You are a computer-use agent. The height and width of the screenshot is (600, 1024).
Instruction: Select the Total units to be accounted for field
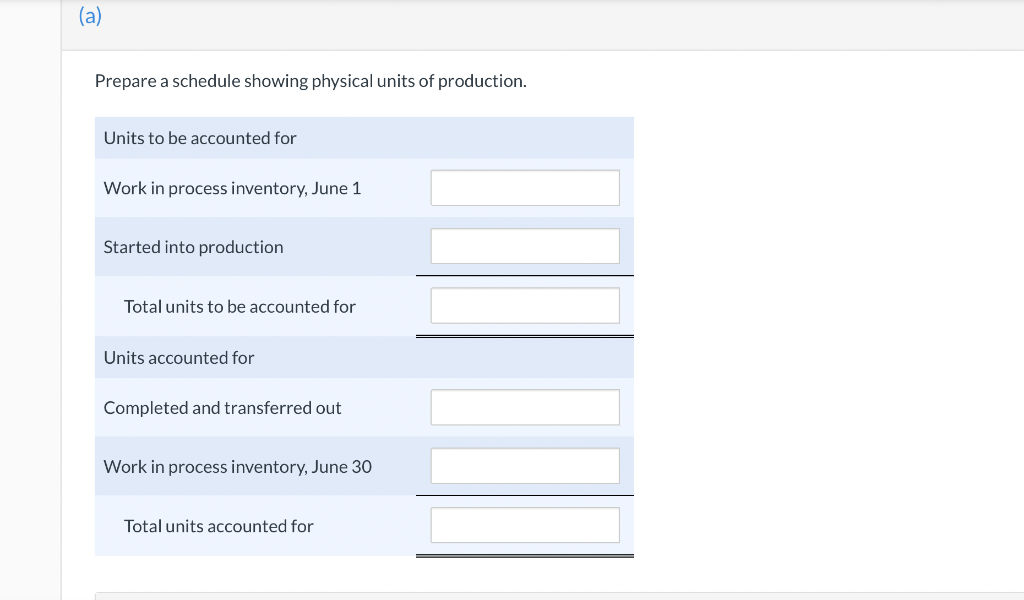[x=525, y=306]
